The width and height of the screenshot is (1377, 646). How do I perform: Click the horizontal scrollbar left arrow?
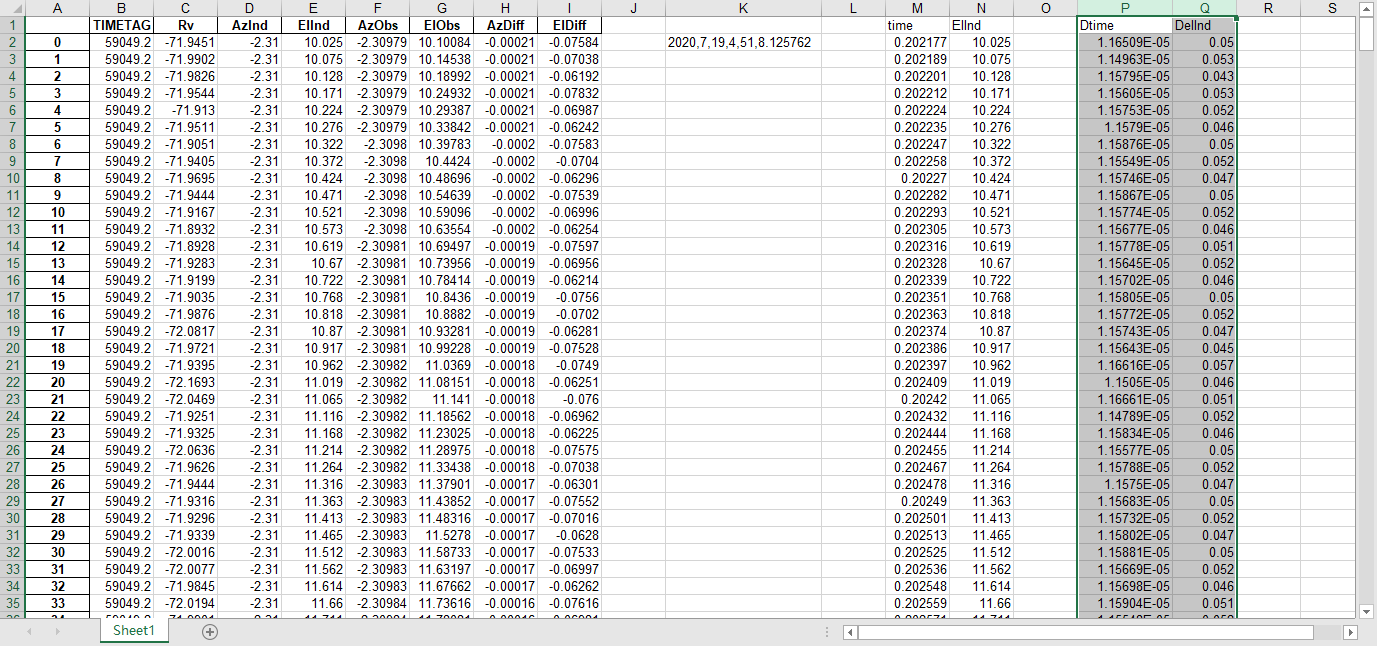click(x=849, y=632)
